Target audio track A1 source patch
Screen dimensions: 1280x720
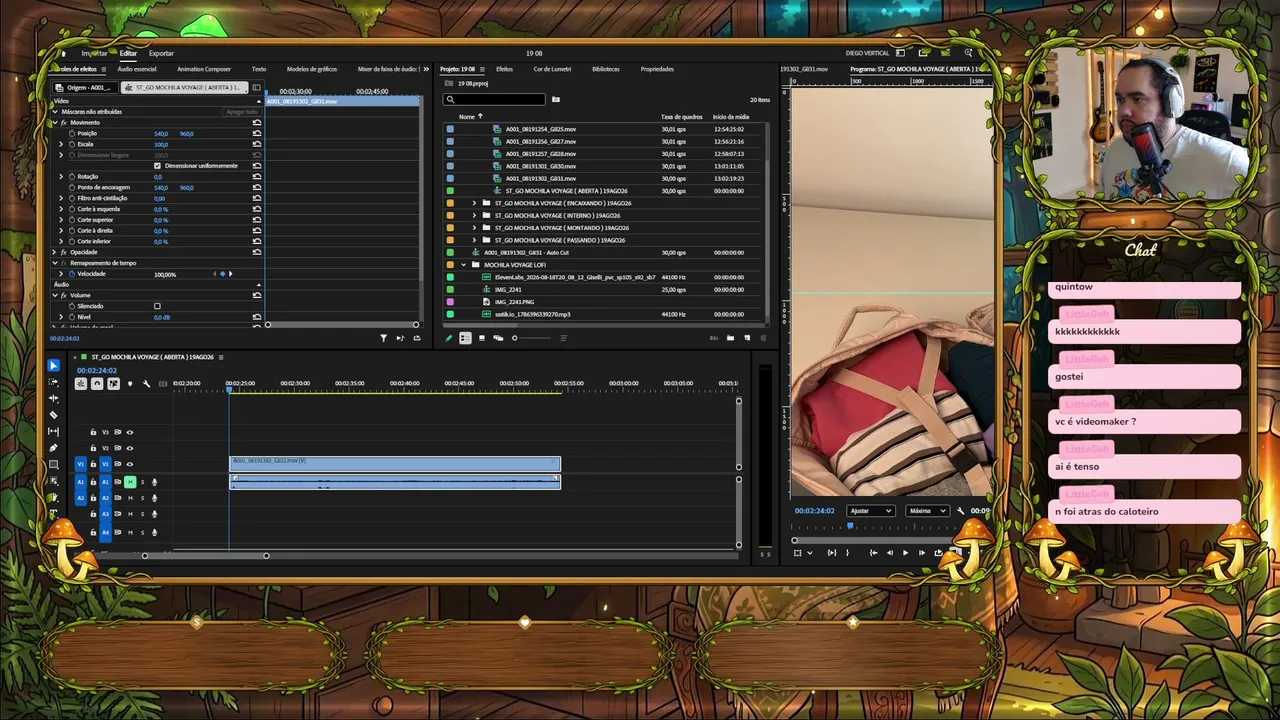pyautogui.click(x=81, y=482)
